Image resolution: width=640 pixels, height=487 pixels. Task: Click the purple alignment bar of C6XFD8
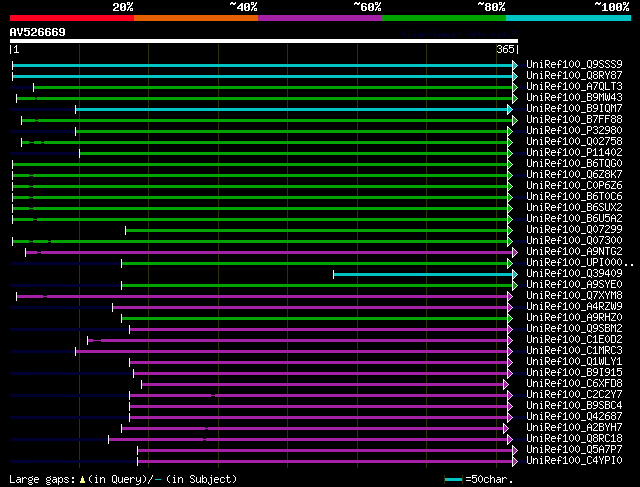(x=325, y=385)
